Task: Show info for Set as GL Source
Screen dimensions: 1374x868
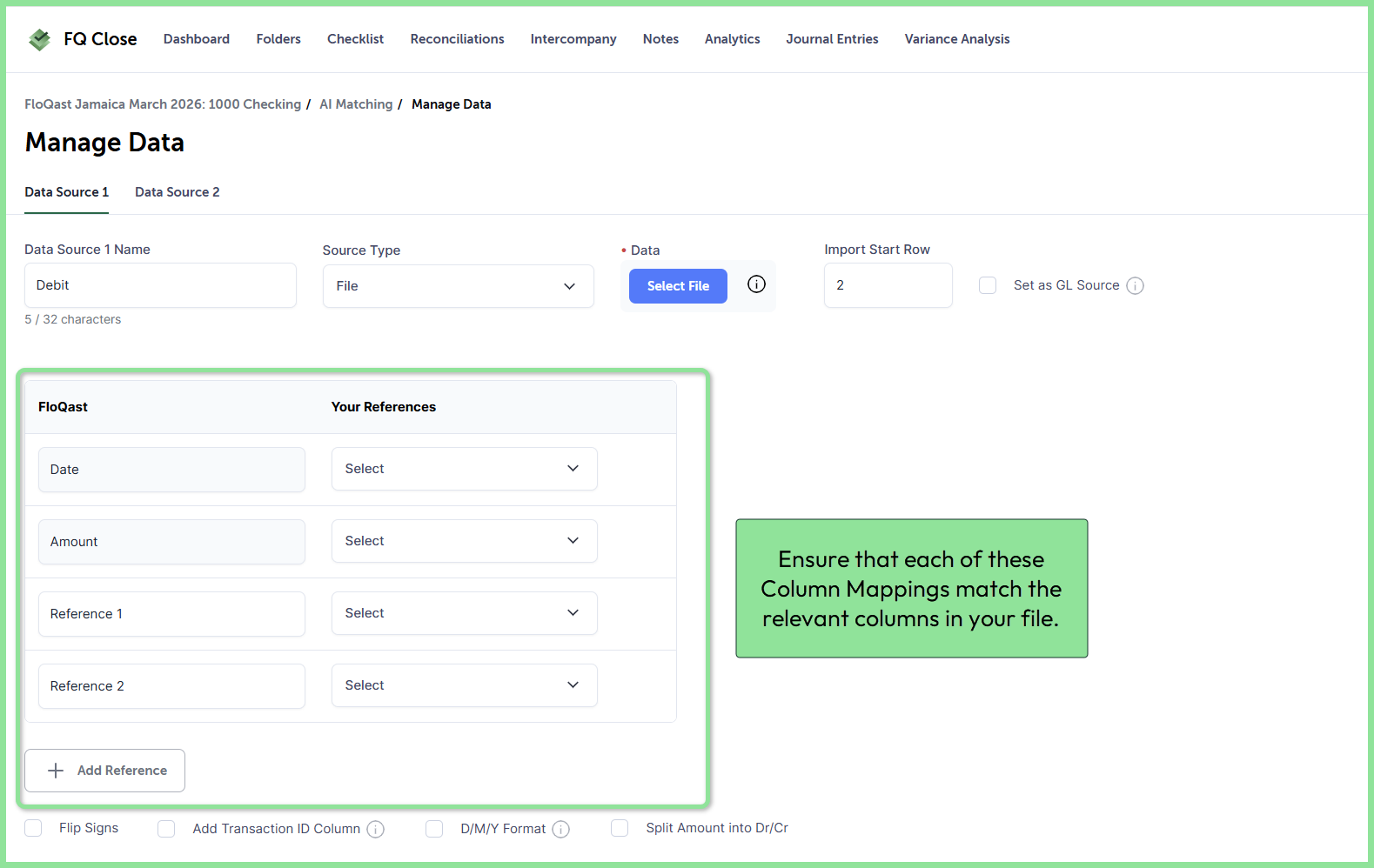Action: [x=1136, y=285]
